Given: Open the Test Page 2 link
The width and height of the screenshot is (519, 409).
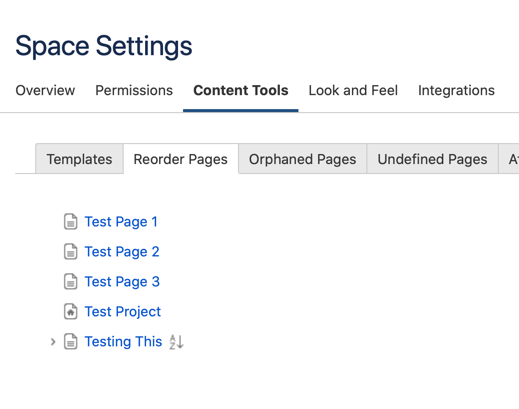Looking at the screenshot, I should [x=122, y=252].
